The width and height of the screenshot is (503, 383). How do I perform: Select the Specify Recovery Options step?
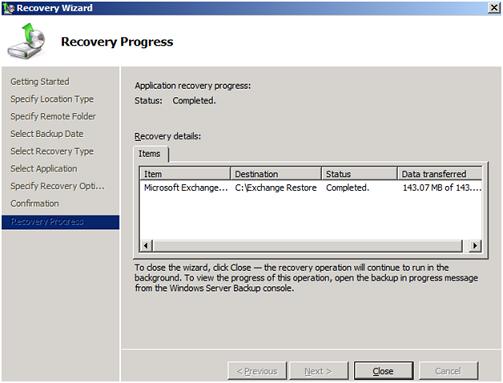click(57, 186)
